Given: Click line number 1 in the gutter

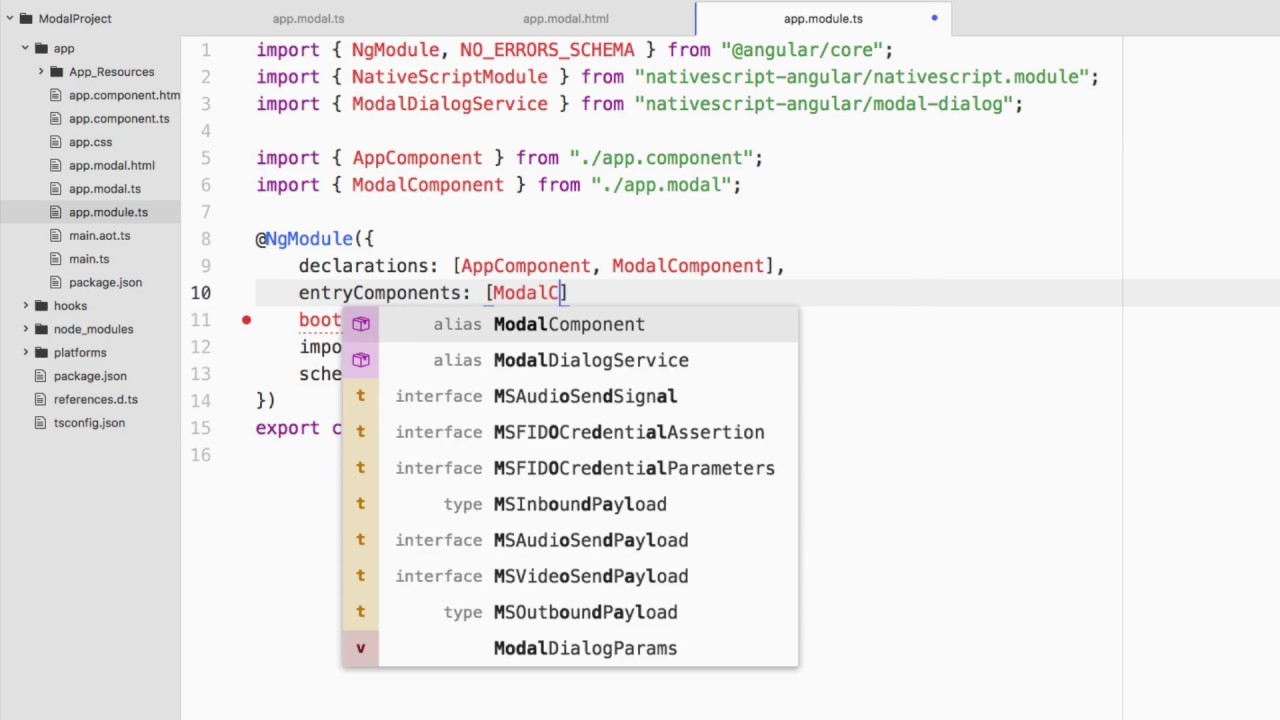Looking at the screenshot, I should tap(206, 50).
